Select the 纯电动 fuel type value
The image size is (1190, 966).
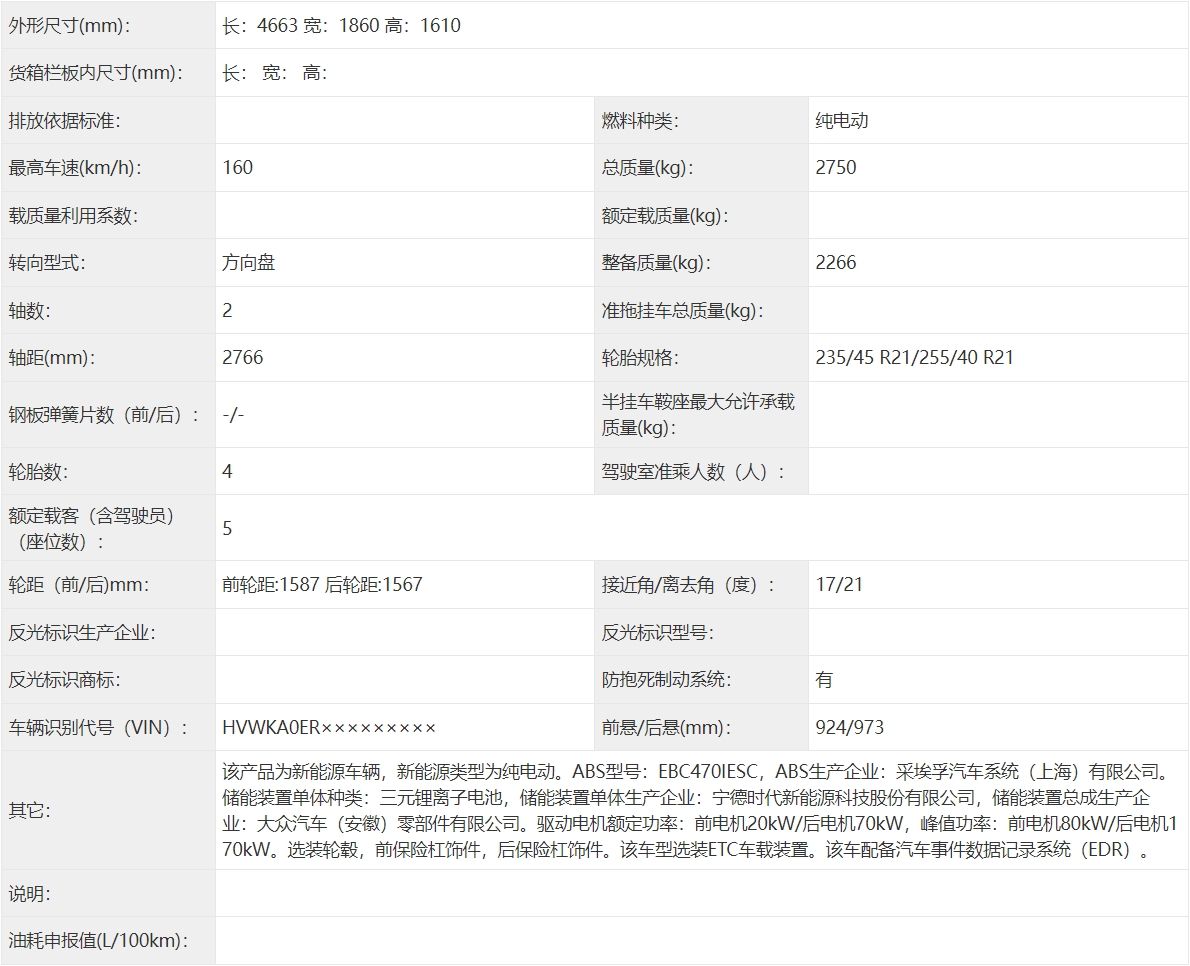tap(842, 120)
